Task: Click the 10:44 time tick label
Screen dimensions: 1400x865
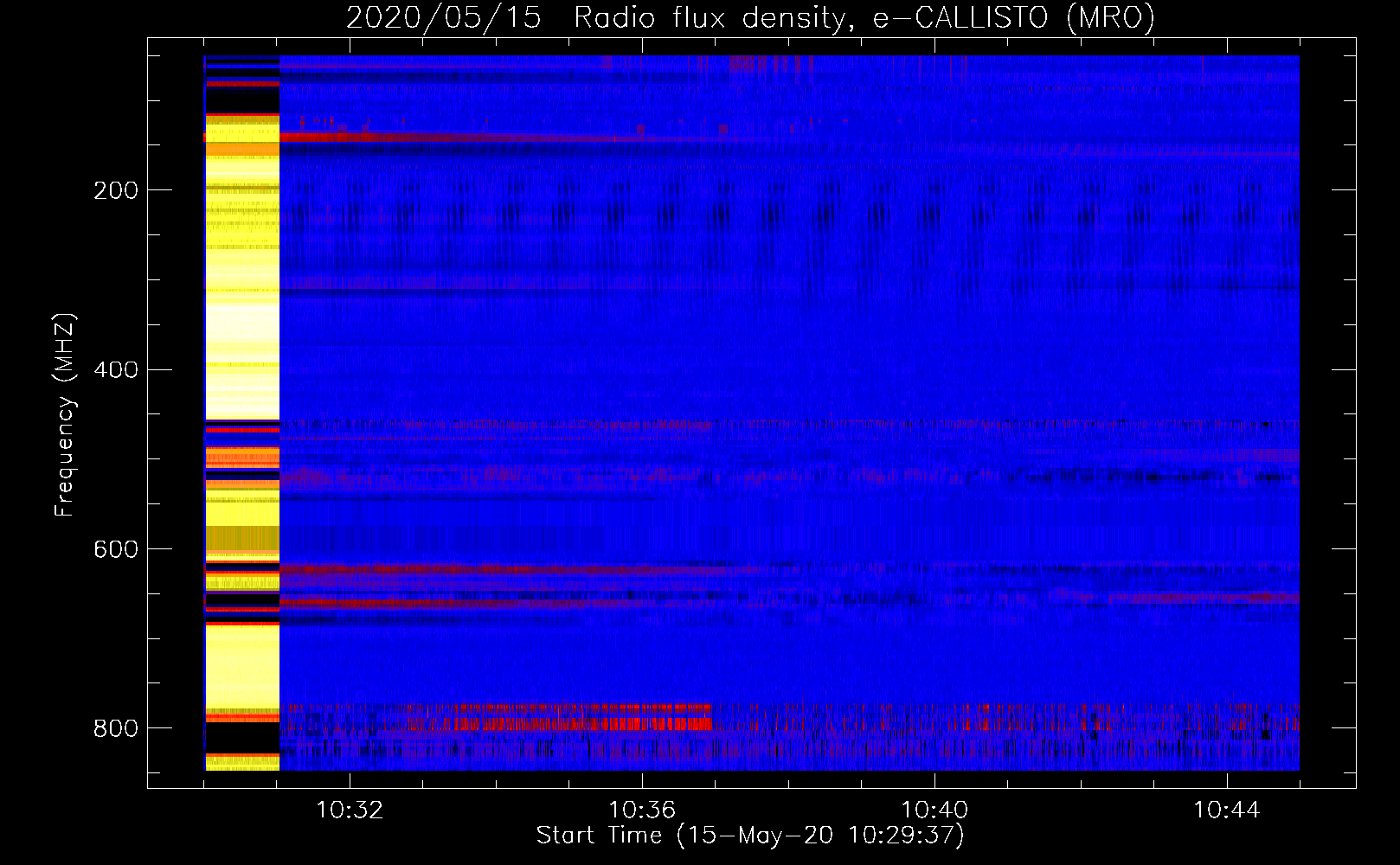Action: point(1227,811)
